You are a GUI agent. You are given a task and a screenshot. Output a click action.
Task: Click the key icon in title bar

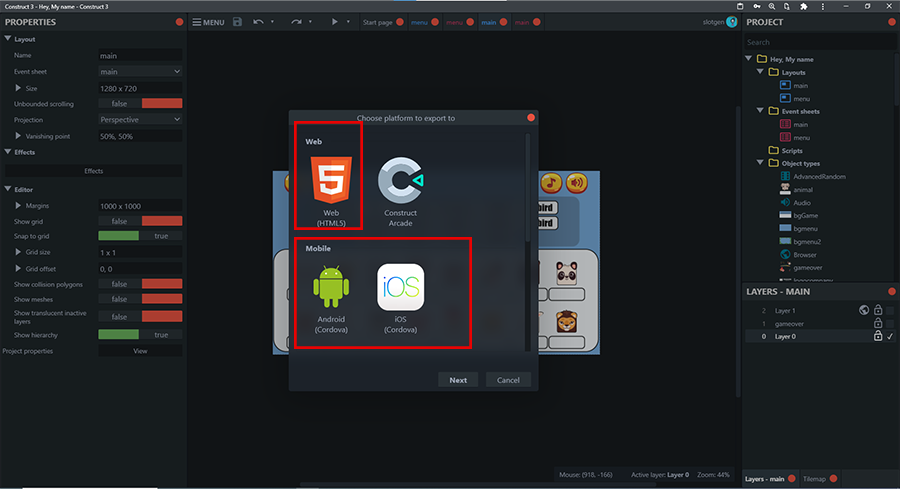coord(757,6)
